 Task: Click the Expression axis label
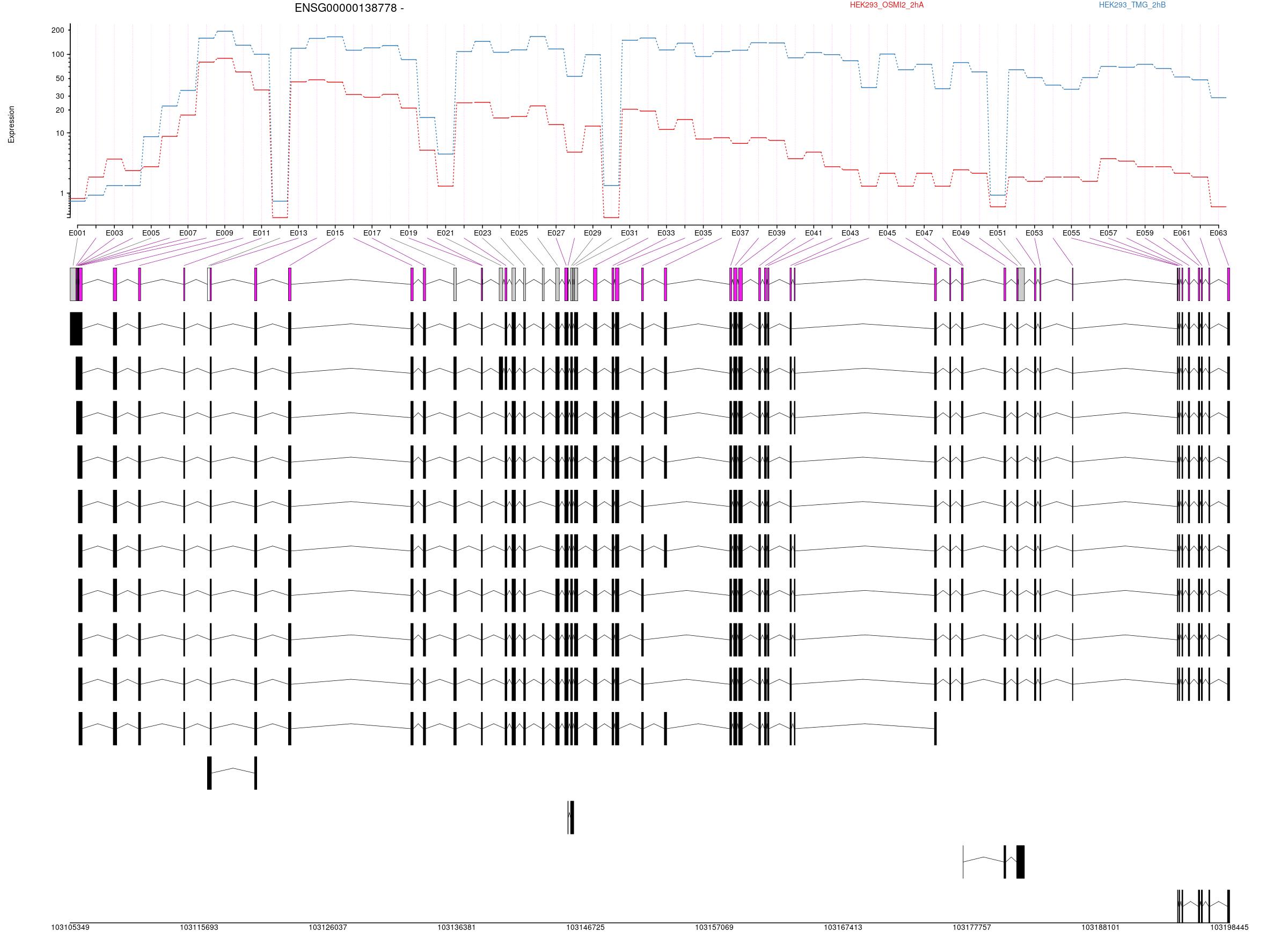(x=11, y=124)
